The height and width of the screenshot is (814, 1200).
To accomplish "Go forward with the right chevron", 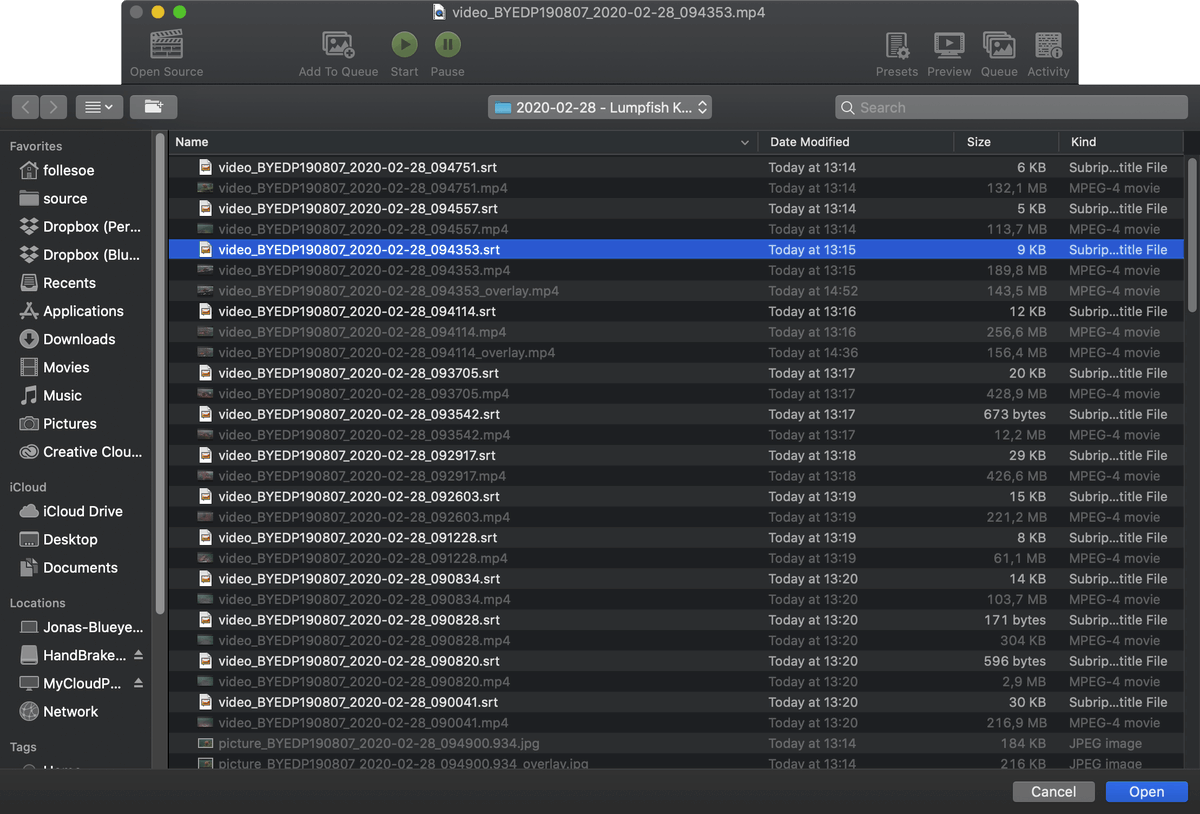I will (54, 107).
